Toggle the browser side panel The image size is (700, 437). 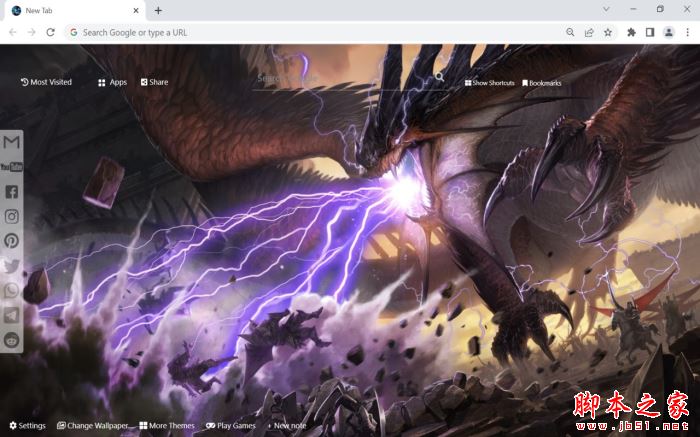650,32
